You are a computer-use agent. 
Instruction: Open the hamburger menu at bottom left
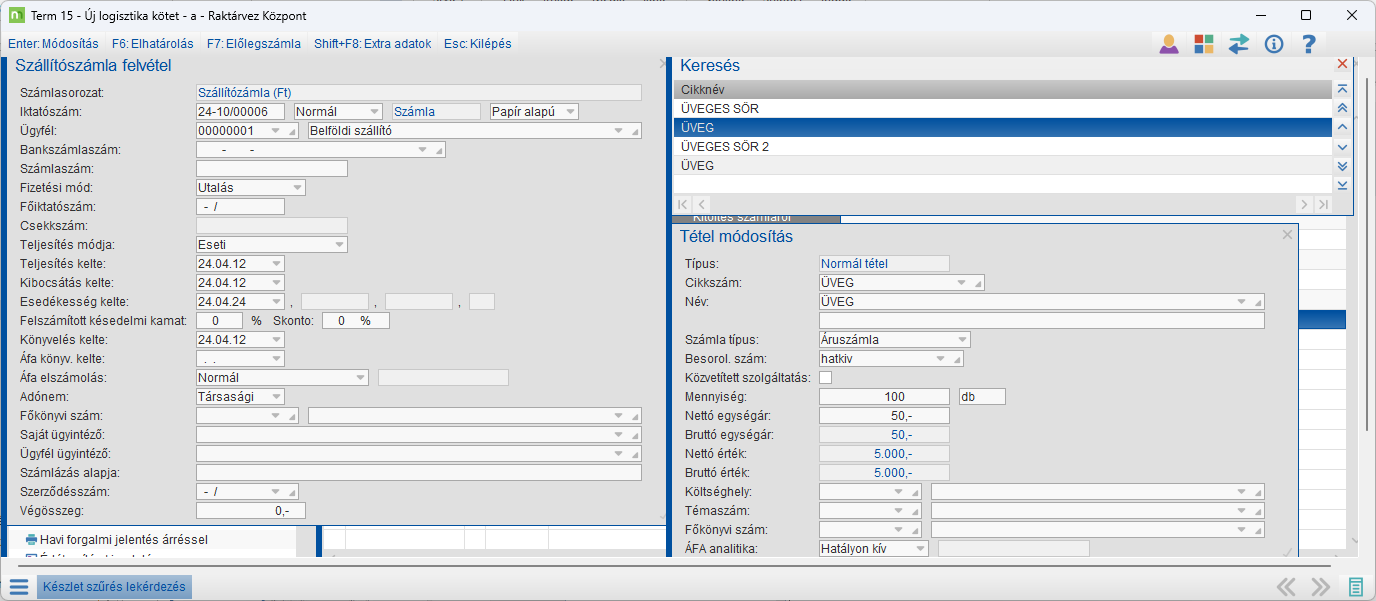(x=19, y=587)
